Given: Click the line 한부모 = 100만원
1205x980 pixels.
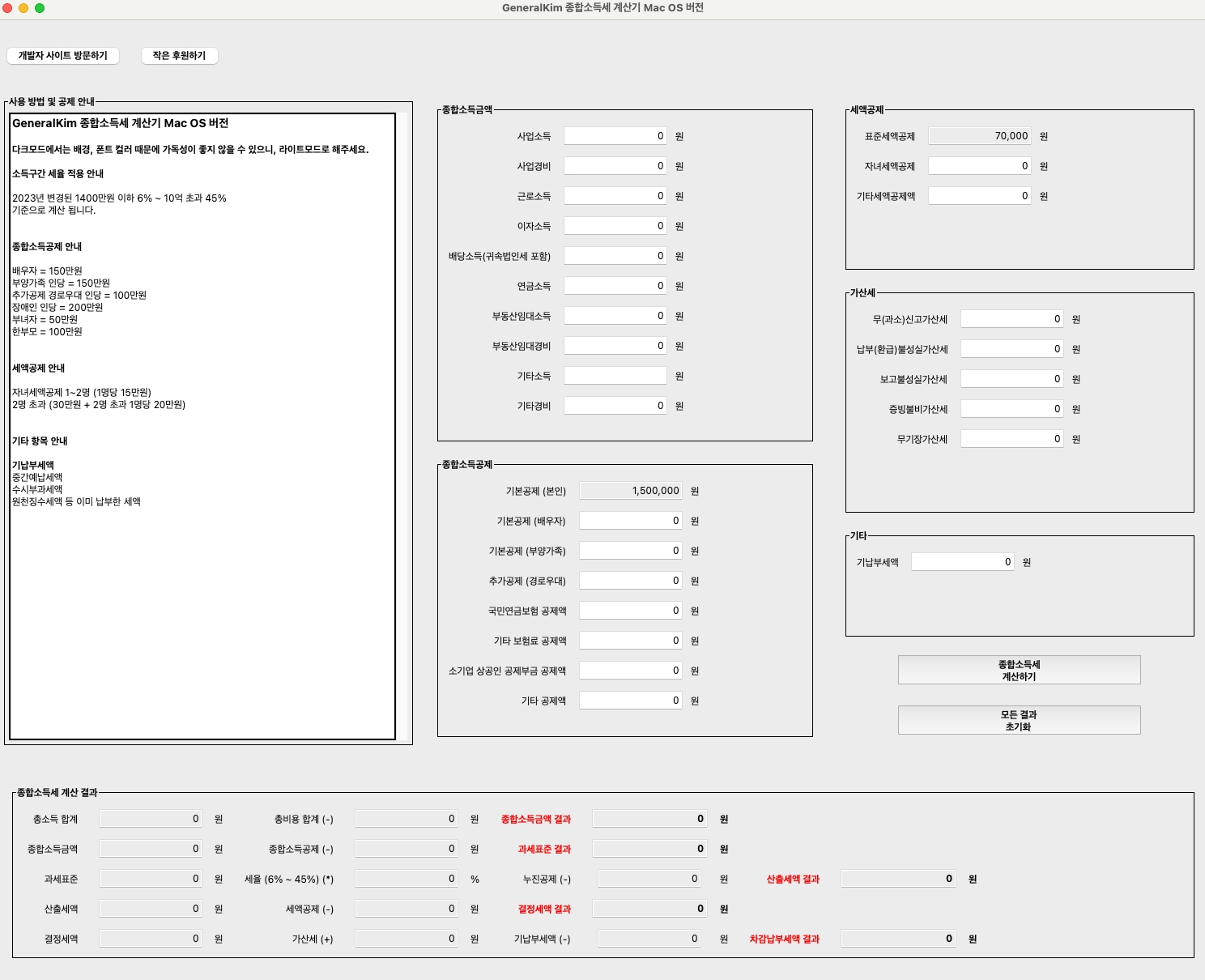Looking at the screenshot, I should (x=47, y=331).
